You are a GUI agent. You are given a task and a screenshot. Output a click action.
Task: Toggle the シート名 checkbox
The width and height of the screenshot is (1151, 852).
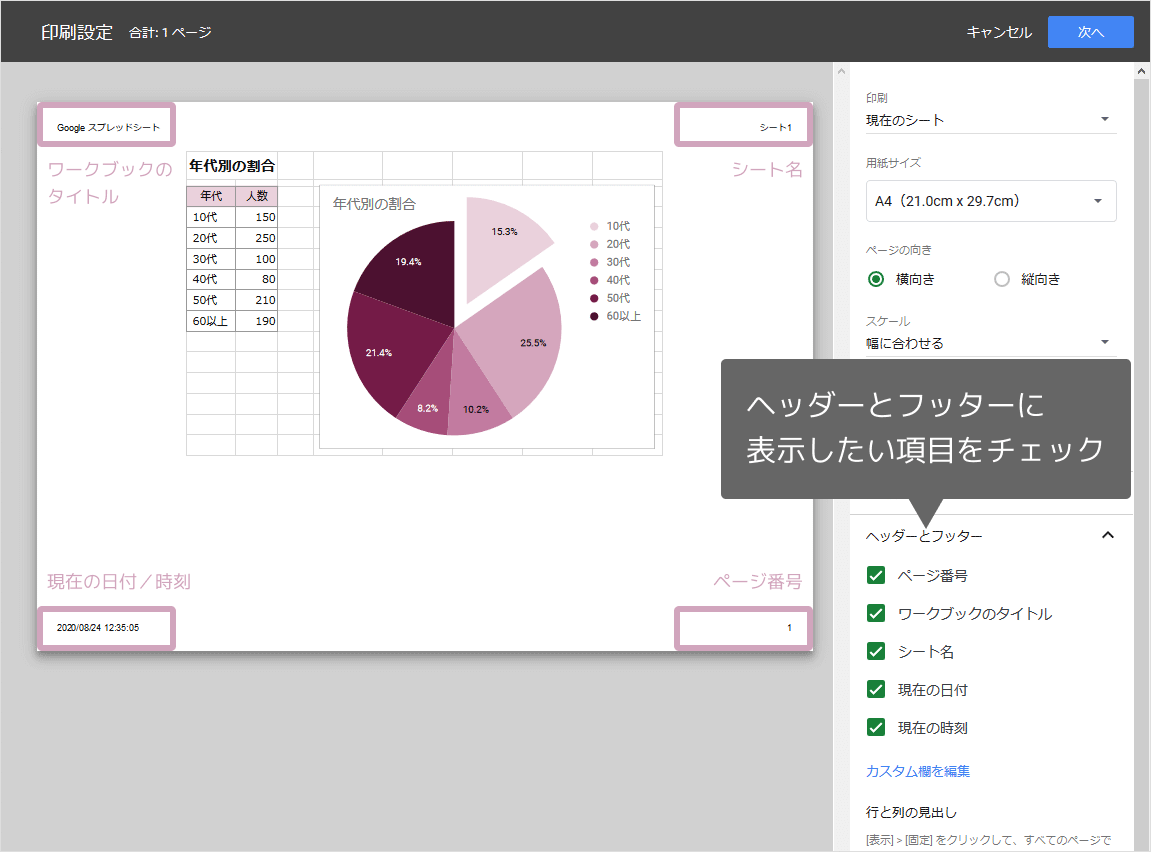click(876, 651)
